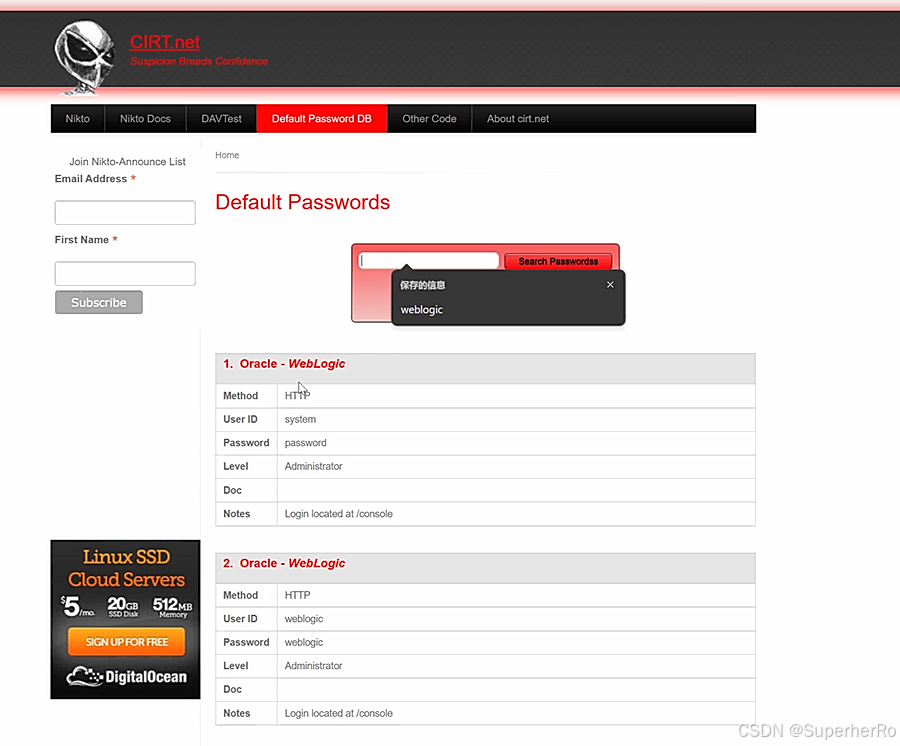Click the Search Passwordss button

point(558,261)
